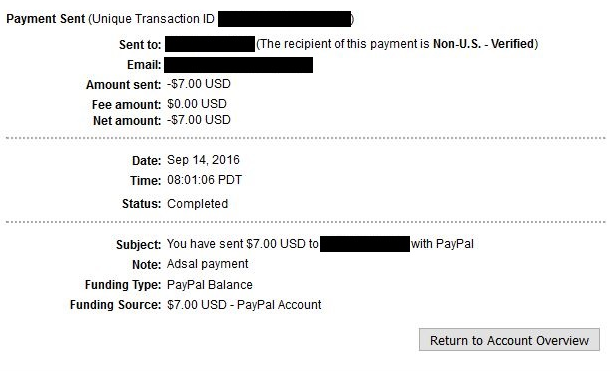This screenshot has width=612, height=371.
Task: Click the time 08:01:06 PDT
Action: (x=205, y=180)
